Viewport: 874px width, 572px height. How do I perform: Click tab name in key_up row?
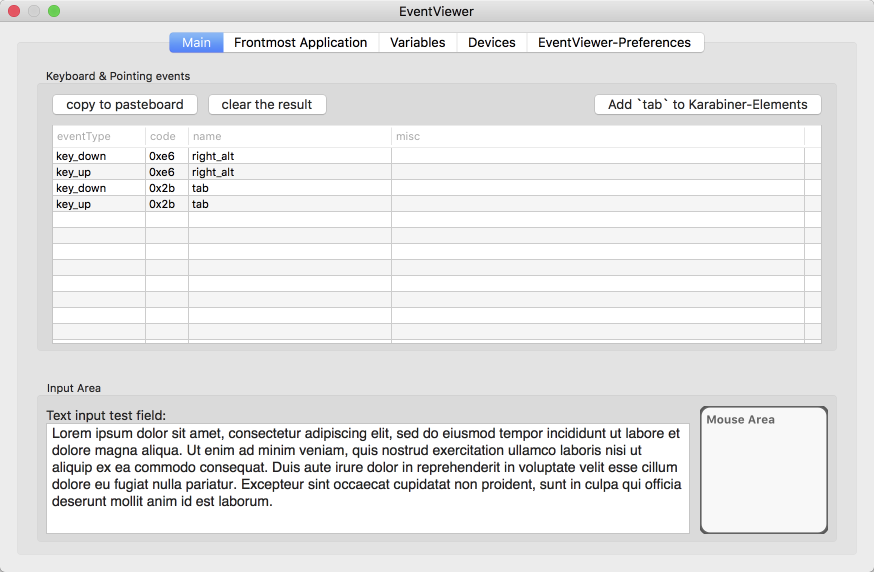[x=290, y=204]
